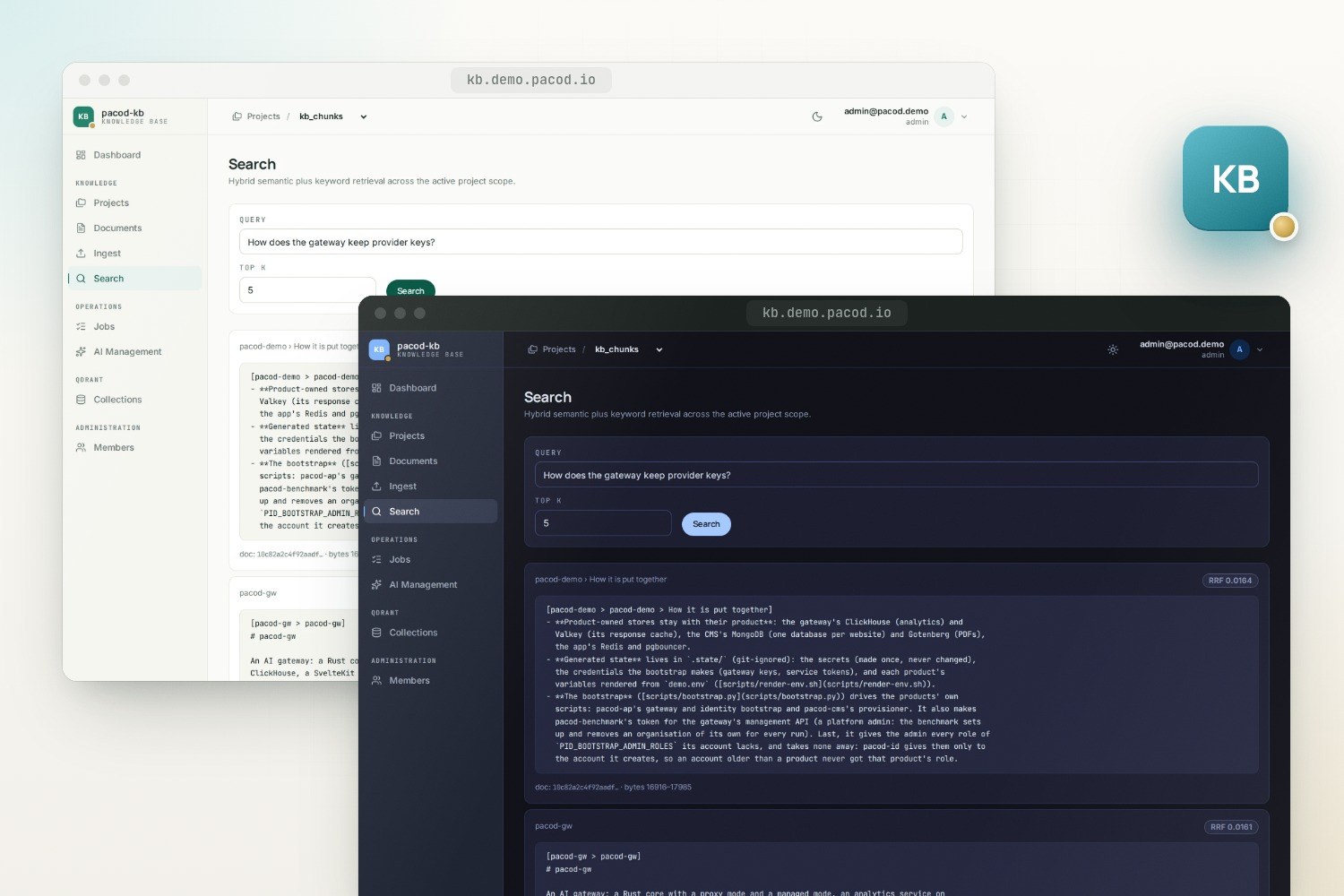Click the Jobs list icon in dark sidebar

(x=377, y=560)
